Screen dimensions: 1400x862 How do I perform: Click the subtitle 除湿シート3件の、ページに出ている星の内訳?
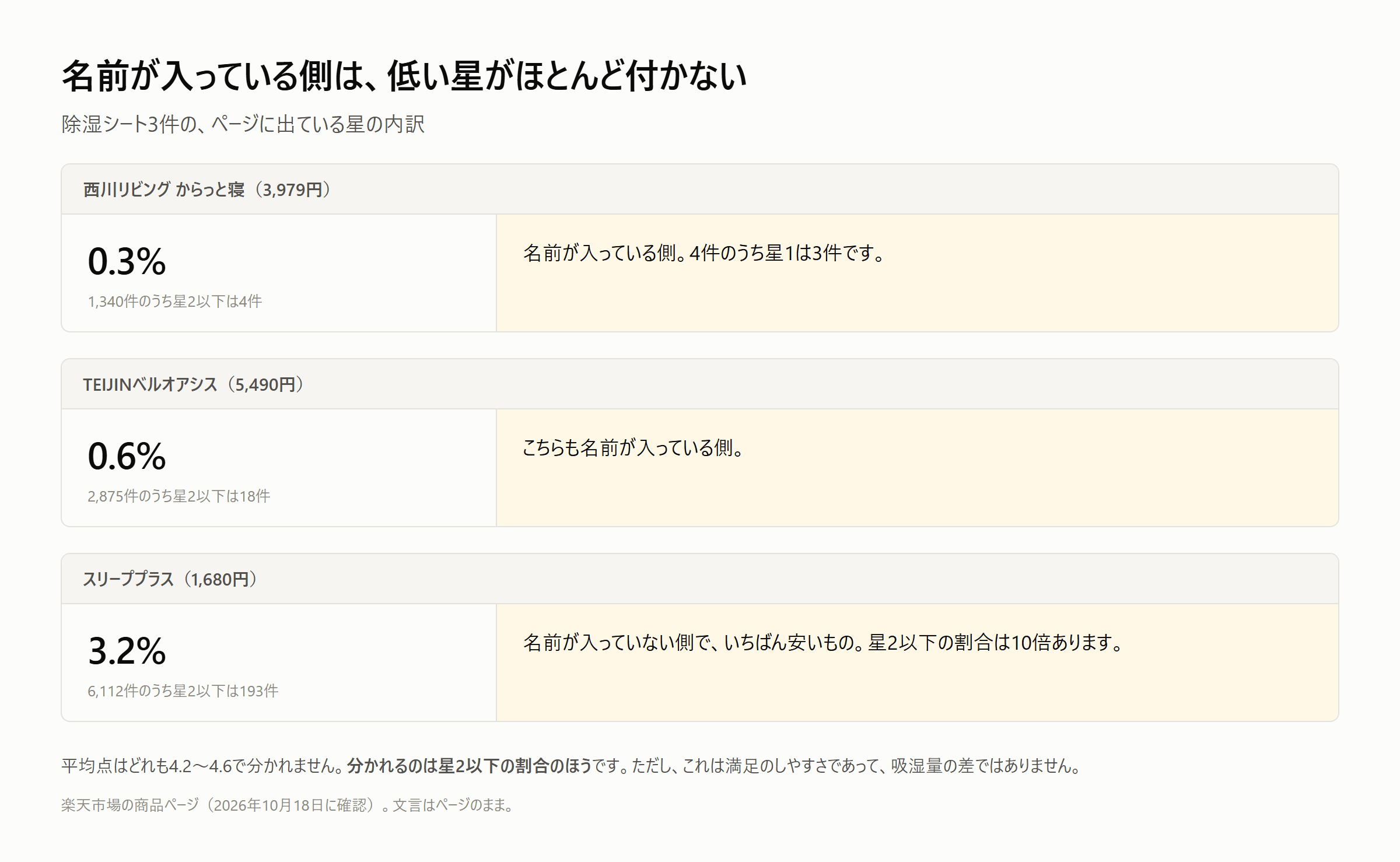(x=243, y=124)
